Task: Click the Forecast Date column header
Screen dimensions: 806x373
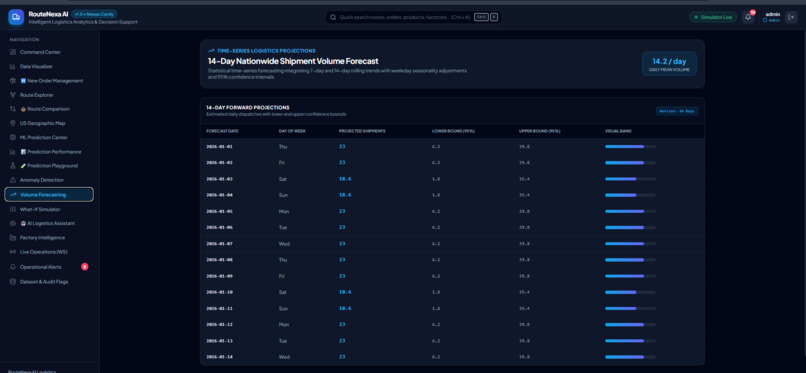Action: point(222,131)
